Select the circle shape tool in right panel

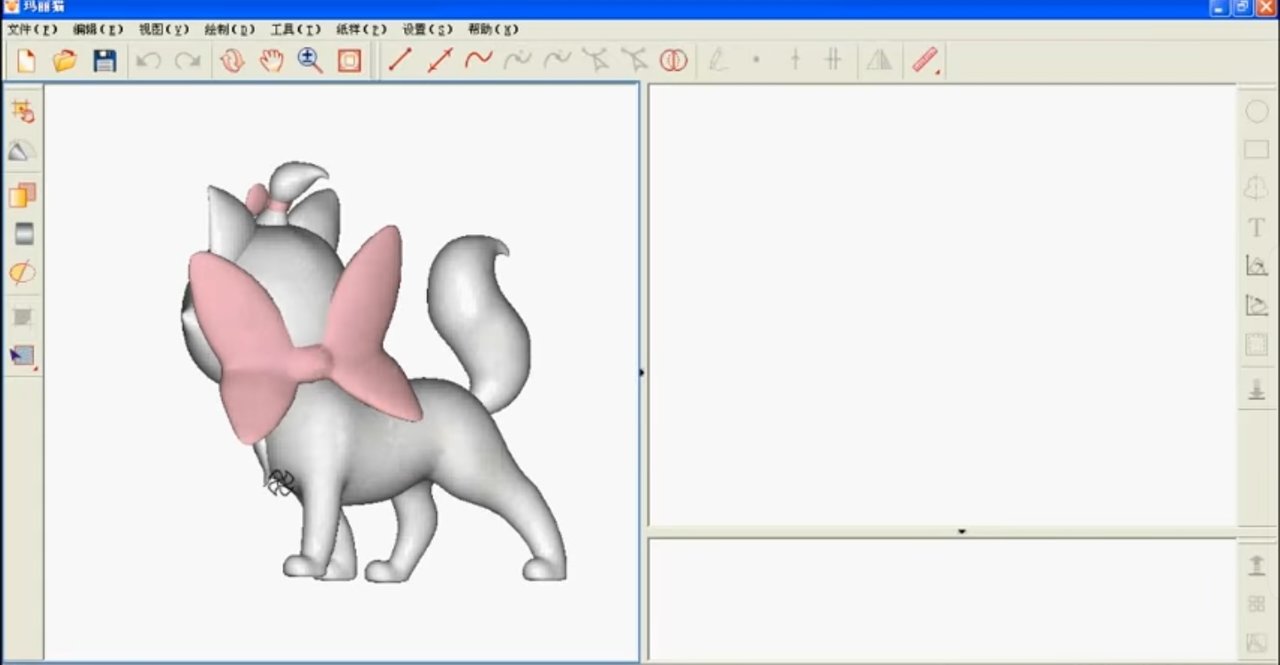(1257, 111)
